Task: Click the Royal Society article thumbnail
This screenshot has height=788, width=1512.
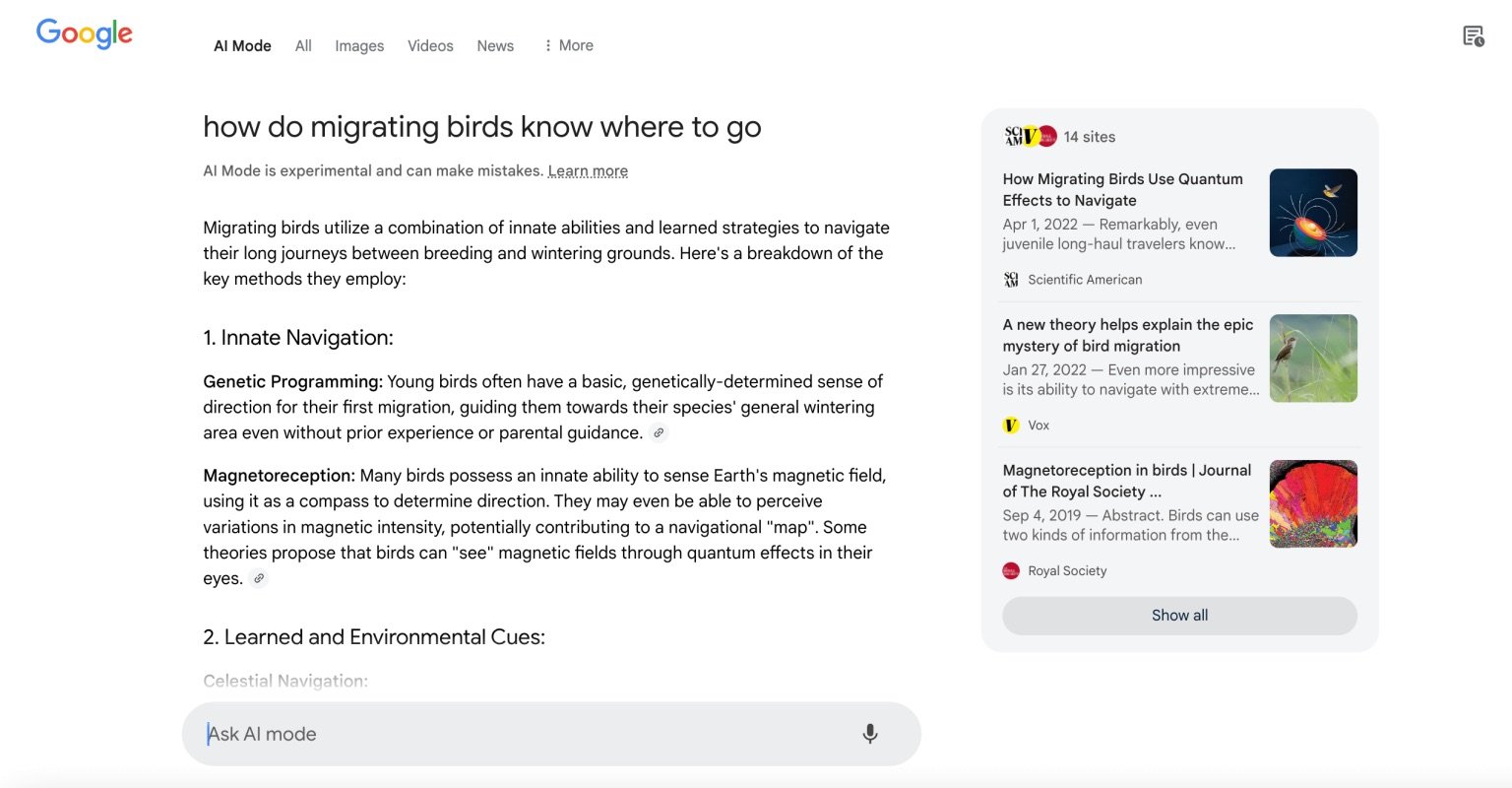Action: [1313, 504]
